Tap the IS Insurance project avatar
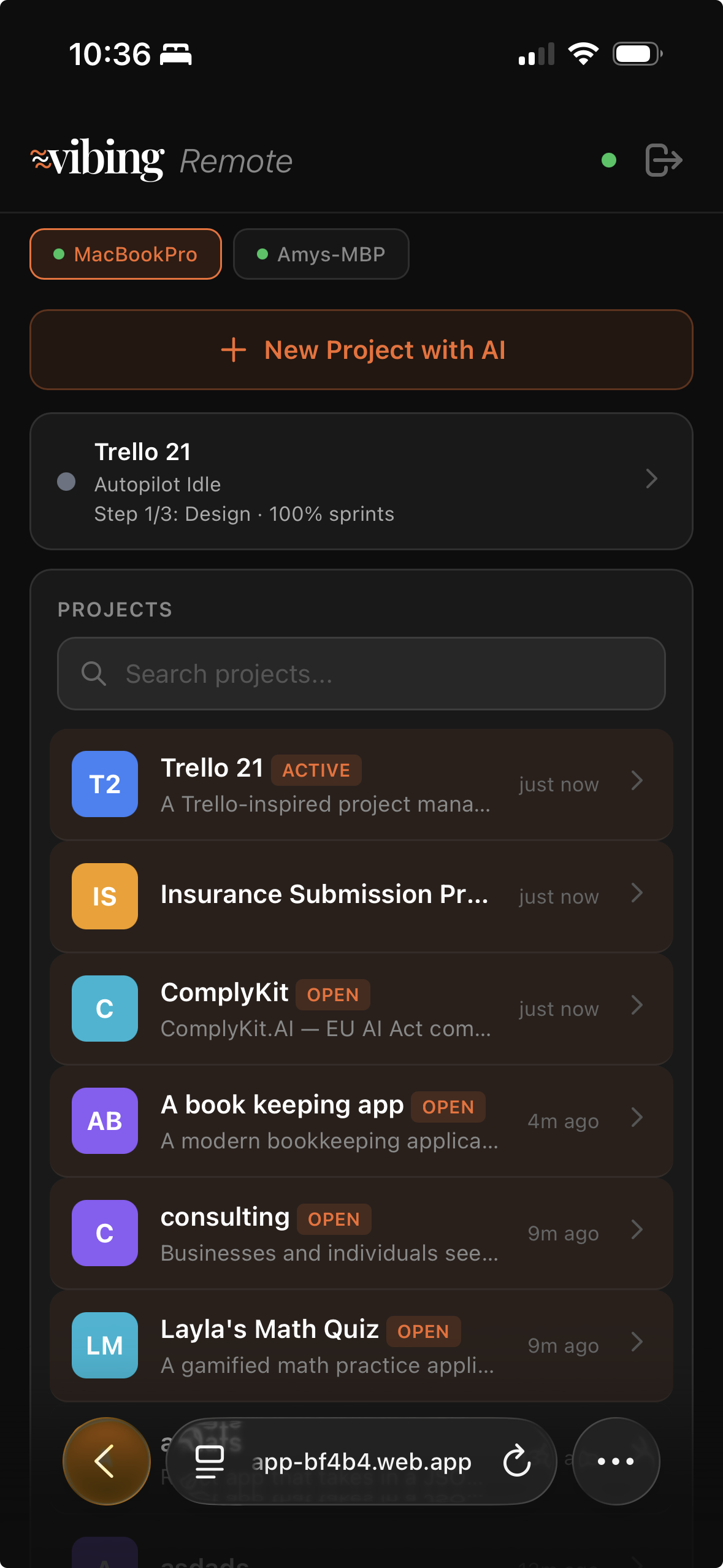This screenshot has height=1568, width=723. 105,896
